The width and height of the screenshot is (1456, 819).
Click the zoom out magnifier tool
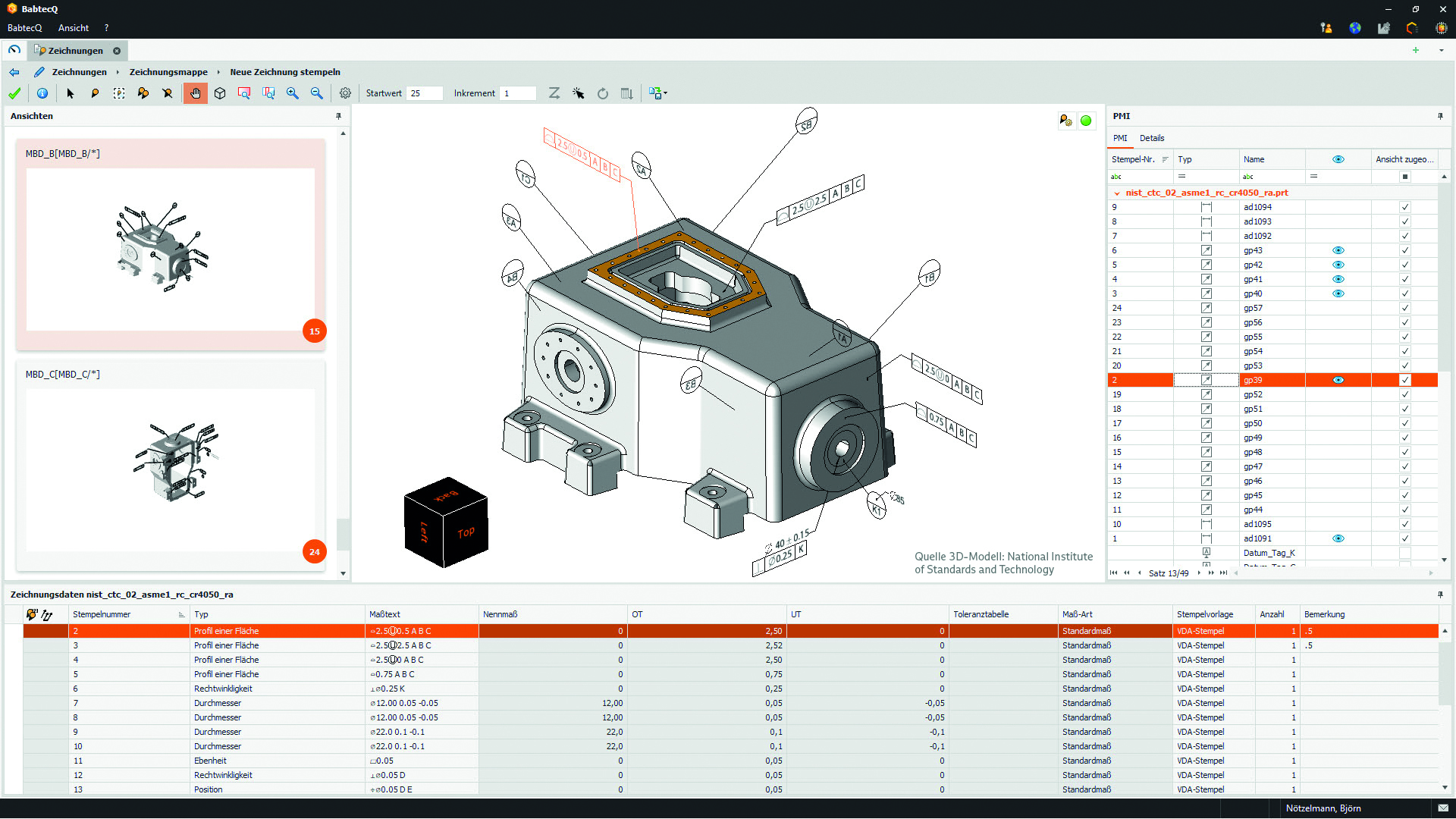[316, 93]
